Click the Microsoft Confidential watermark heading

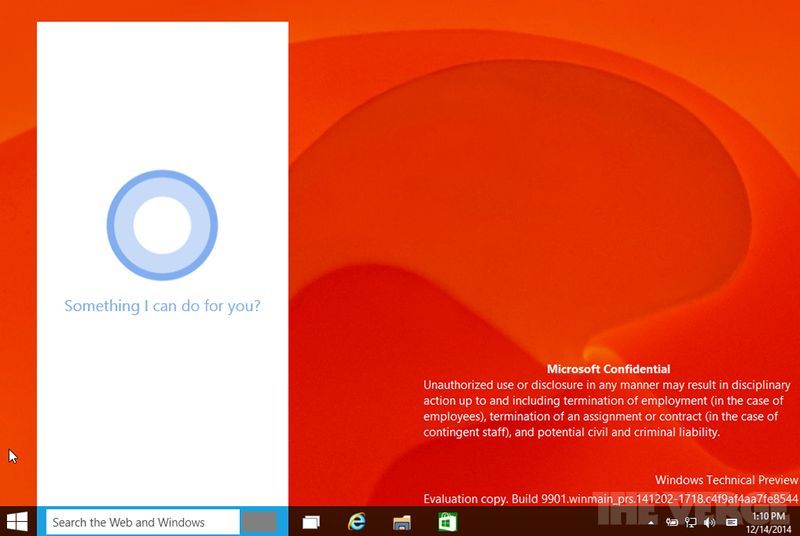point(608,369)
